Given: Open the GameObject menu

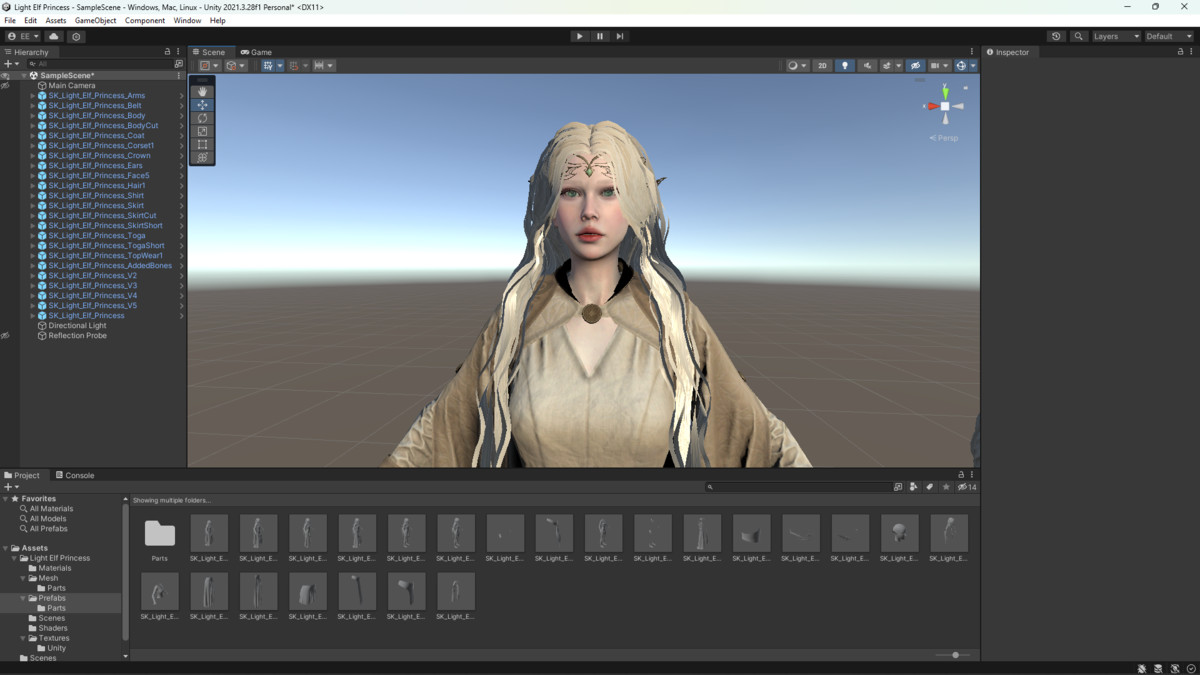Looking at the screenshot, I should click(x=95, y=20).
